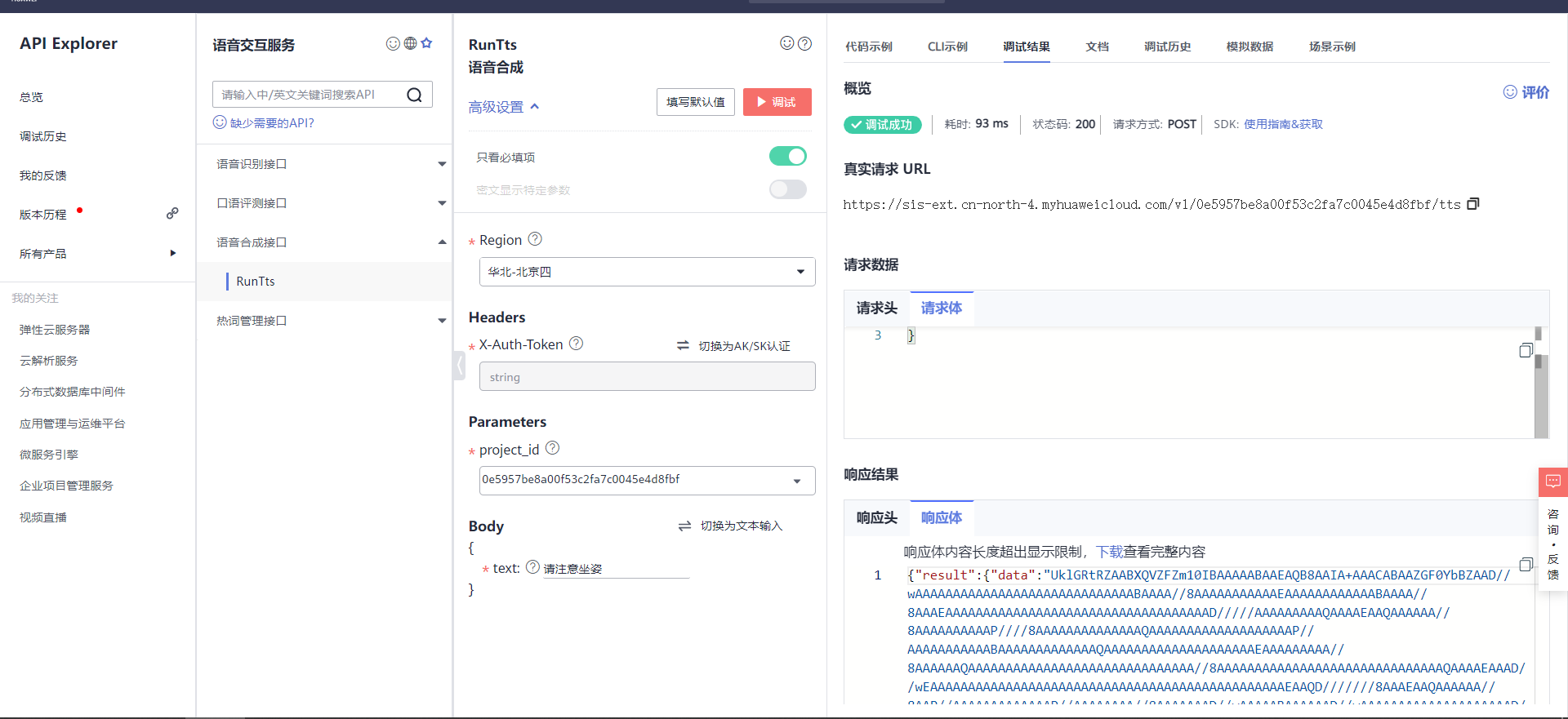
Task: Click 切换为文本输入 link
Action: (x=731, y=526)
